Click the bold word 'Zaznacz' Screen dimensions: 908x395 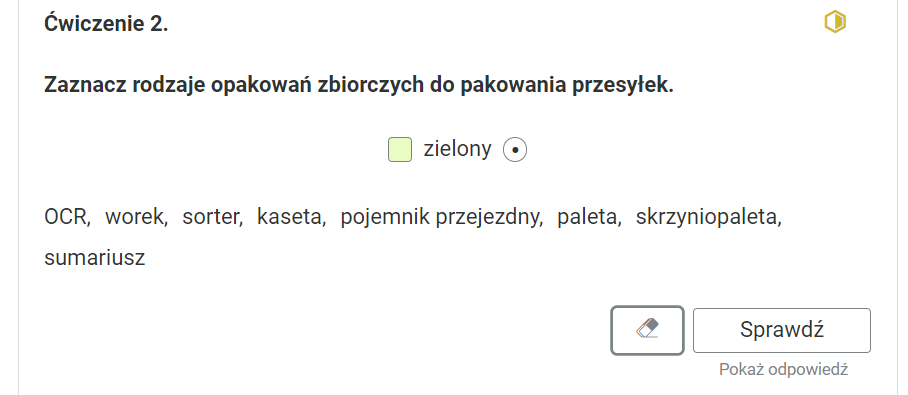[86, 85]
